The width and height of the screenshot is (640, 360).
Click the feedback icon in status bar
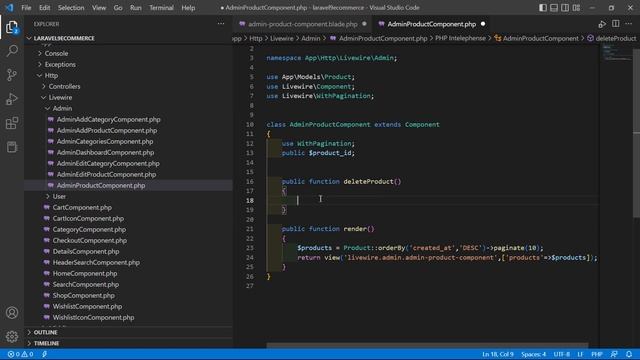[x=614, y=354]
